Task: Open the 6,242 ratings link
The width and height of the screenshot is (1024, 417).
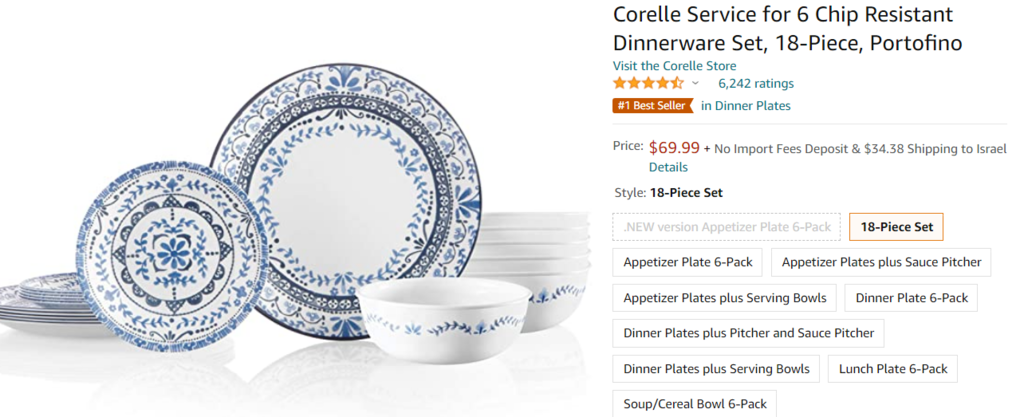Action: click(756, 83)
